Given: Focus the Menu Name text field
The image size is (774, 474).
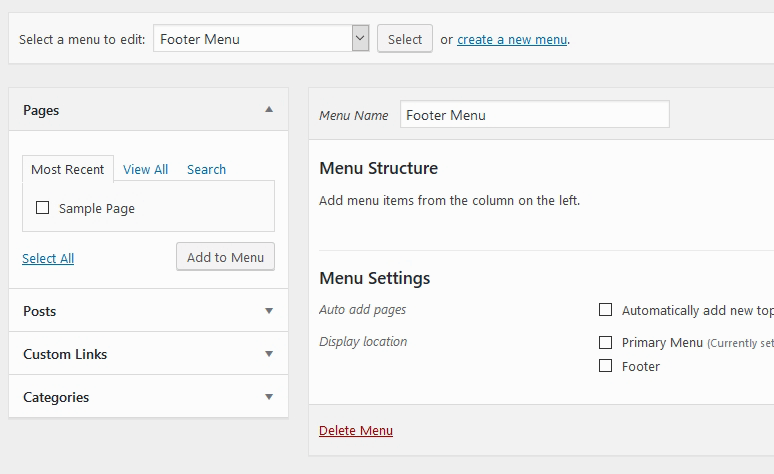Looking at the screenshot, I should (x=534, y=115).
